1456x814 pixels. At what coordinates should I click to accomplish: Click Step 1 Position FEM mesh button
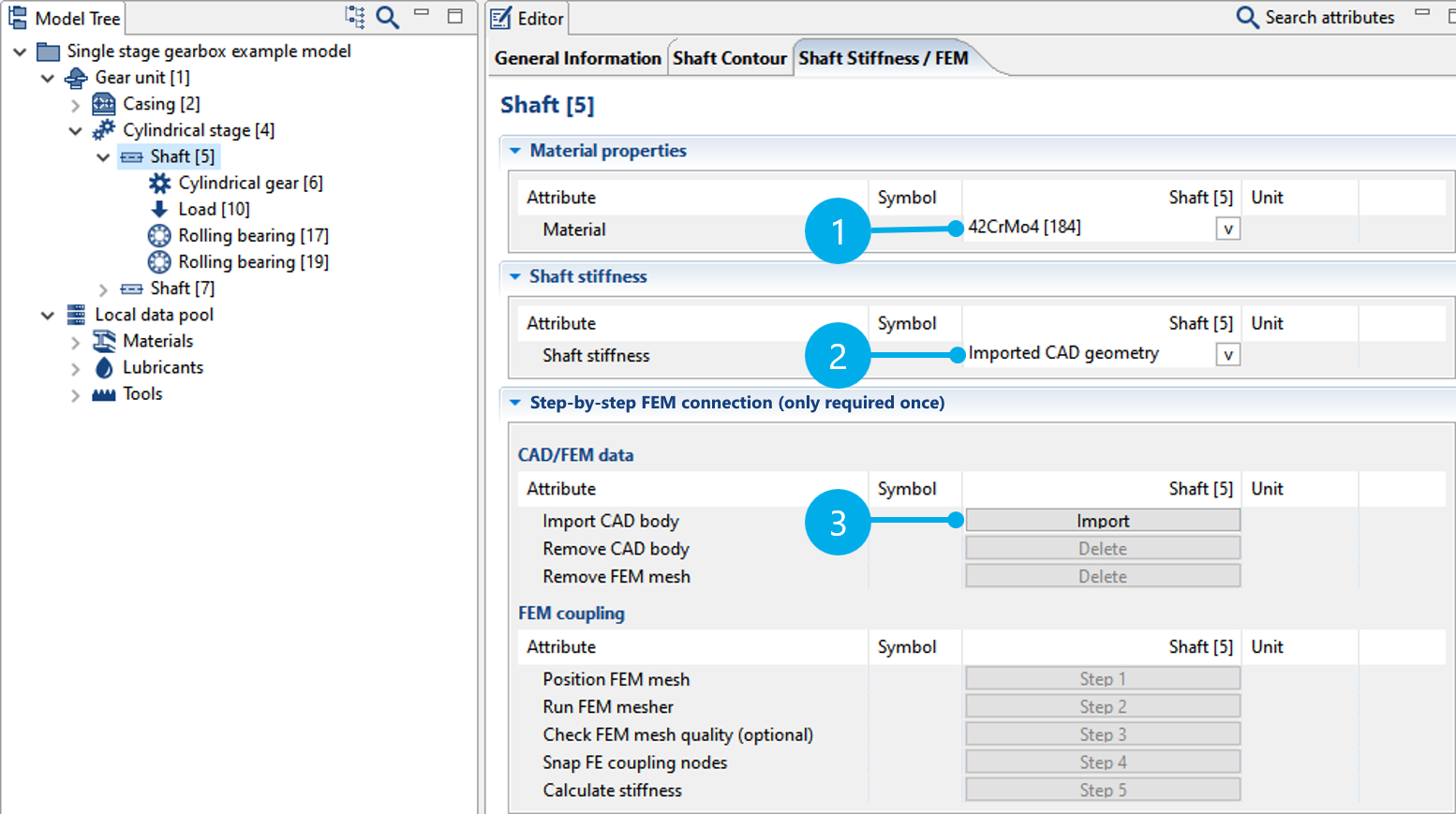click(x=1103, y=678)
